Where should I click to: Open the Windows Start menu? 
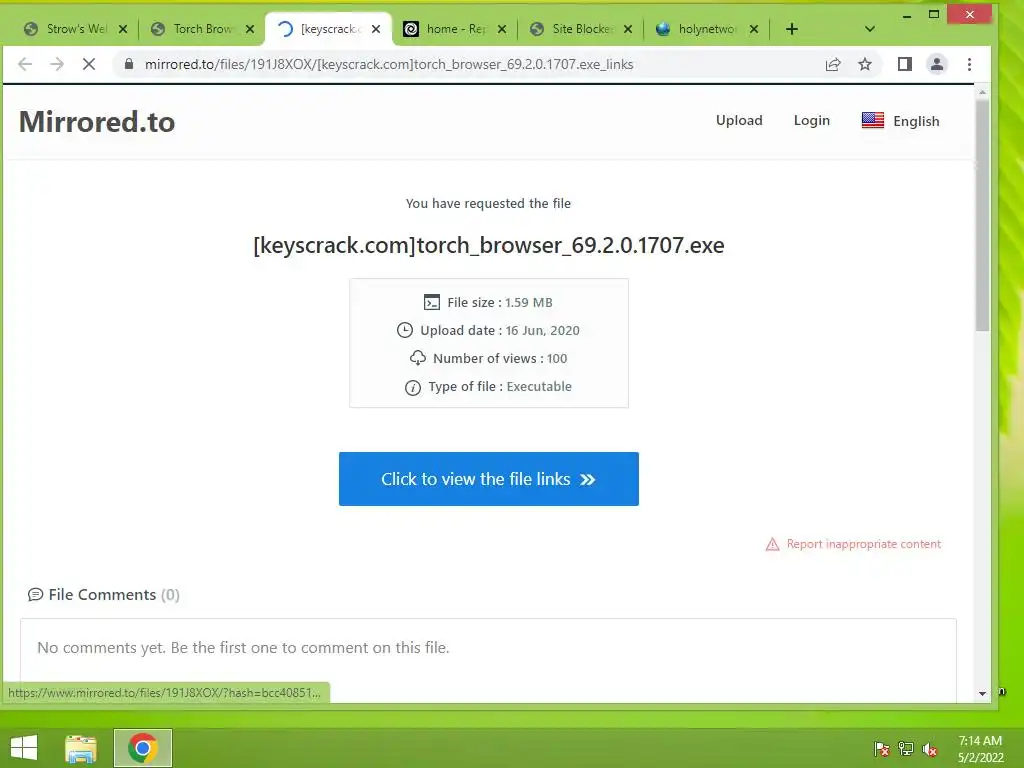point(24,748)
